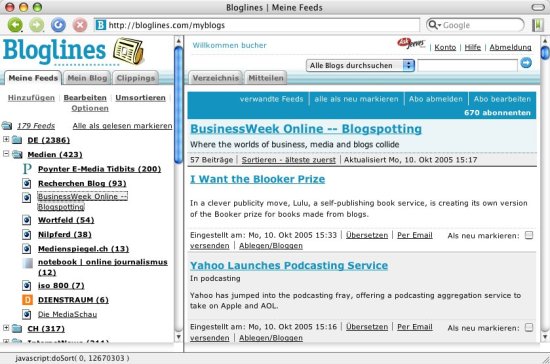Click the notebook online journalismus feed icon
Viewport: 550px width, 364px height.
pyautogui.click(x=27, y=263)
